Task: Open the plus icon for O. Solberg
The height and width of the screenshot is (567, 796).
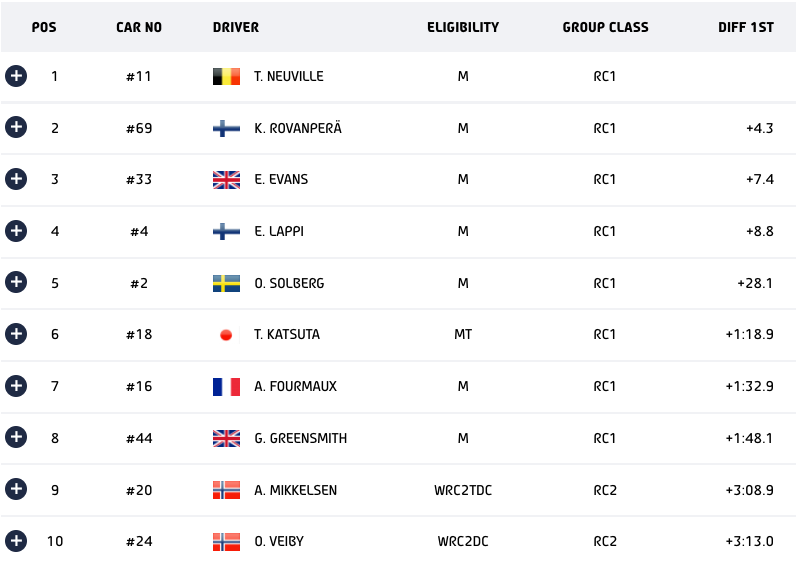Action: point(16,282)
